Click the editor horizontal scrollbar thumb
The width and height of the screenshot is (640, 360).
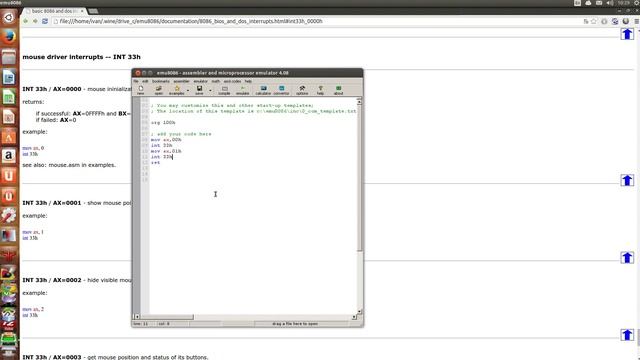pos(167,317)
